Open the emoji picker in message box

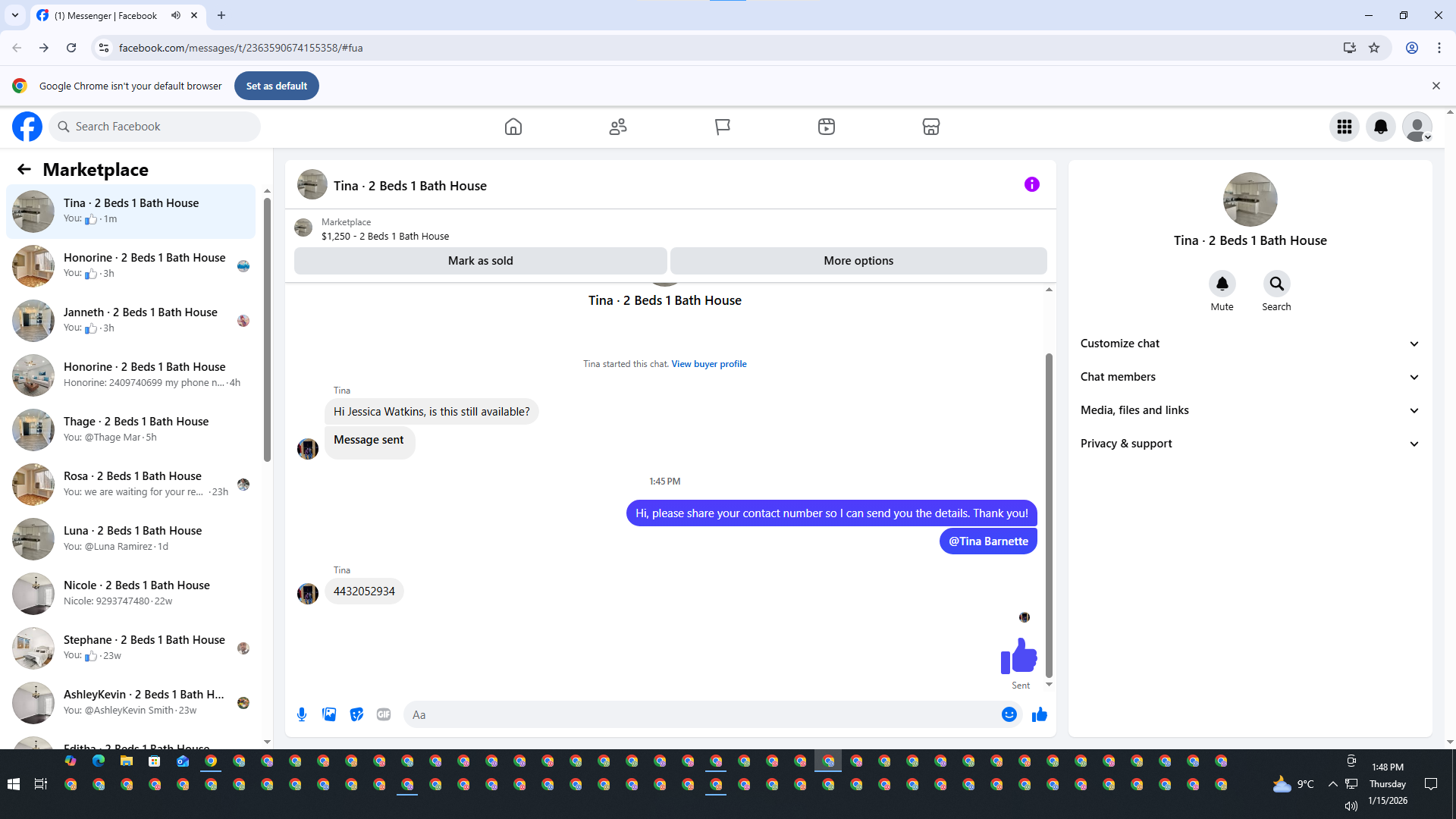point(1009,714)
